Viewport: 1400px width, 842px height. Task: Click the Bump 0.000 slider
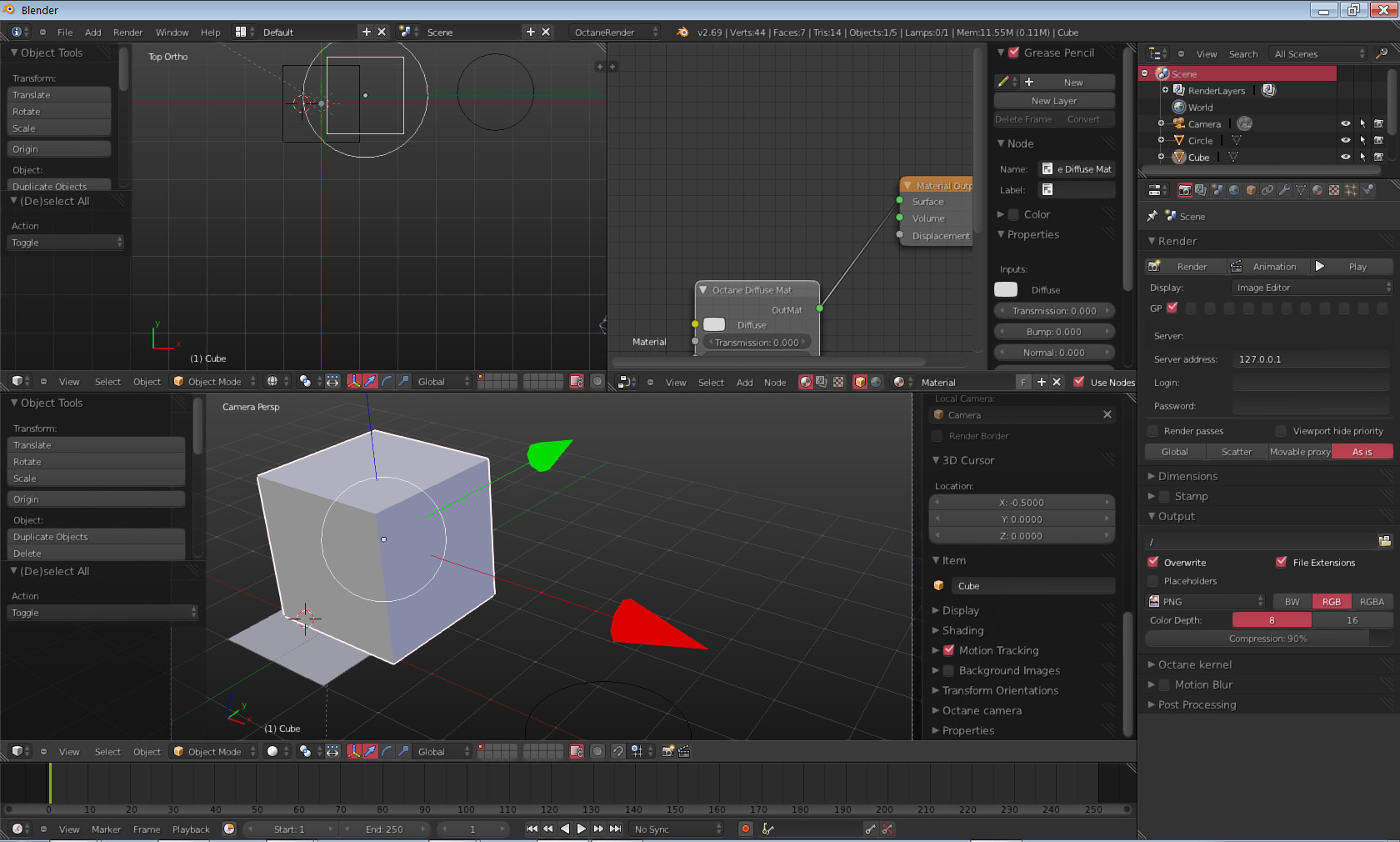coord(1054,332)
